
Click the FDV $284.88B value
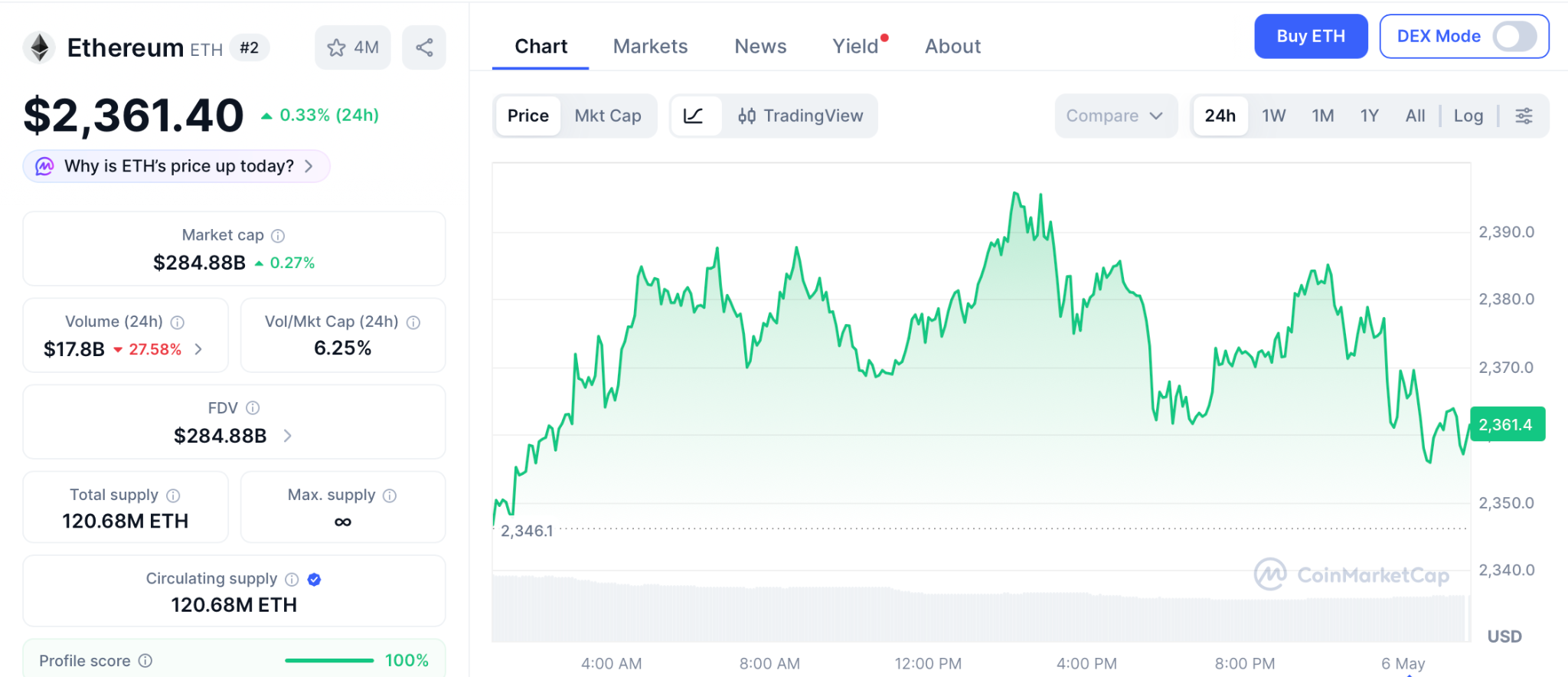pyautogui.click(x=220, y=436)
